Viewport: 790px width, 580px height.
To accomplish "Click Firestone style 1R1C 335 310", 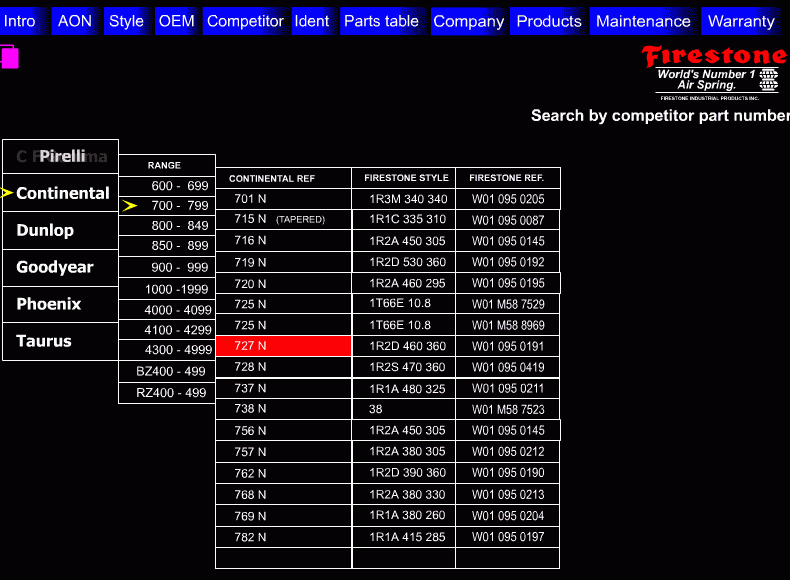I will 404,219.
